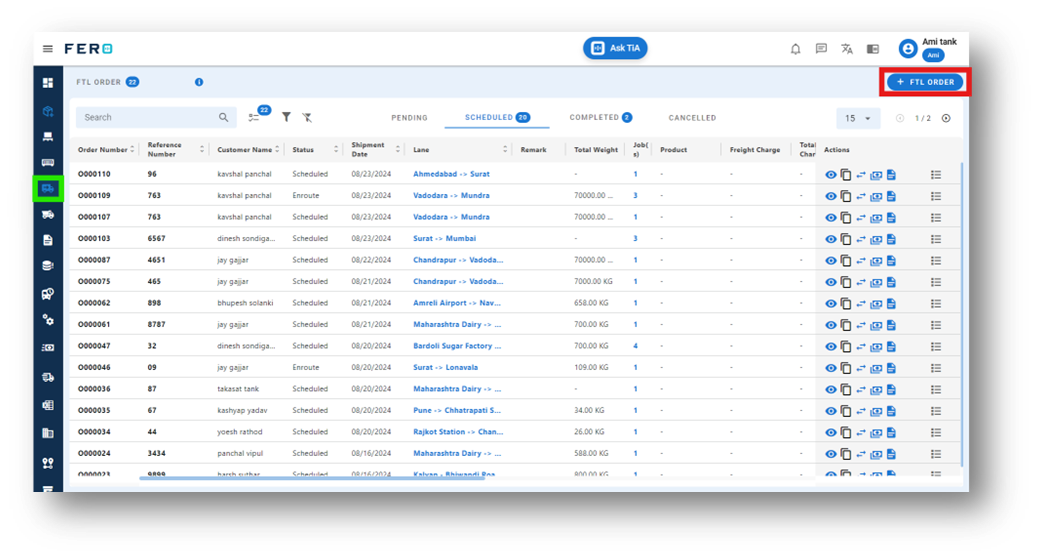Sort by Lane column

(505, 150)
